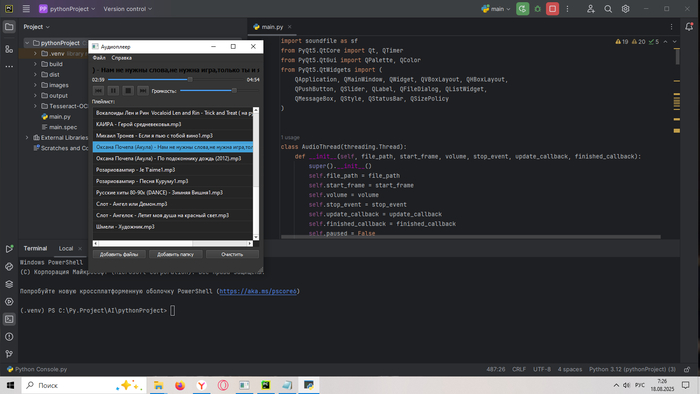The width and height of the screenshot is (700, 394).
Task: Click the playlist vertical scrollbar
Action: click(256, 174)
